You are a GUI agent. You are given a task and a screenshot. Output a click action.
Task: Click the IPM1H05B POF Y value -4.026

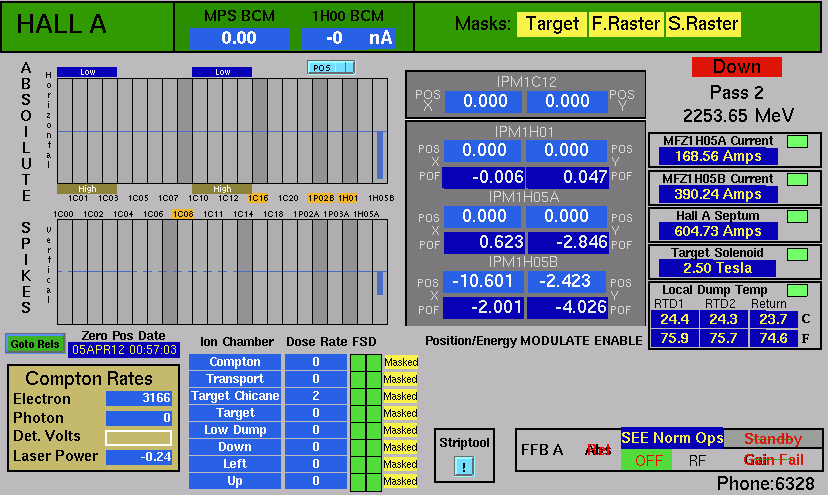click(568, 307)
